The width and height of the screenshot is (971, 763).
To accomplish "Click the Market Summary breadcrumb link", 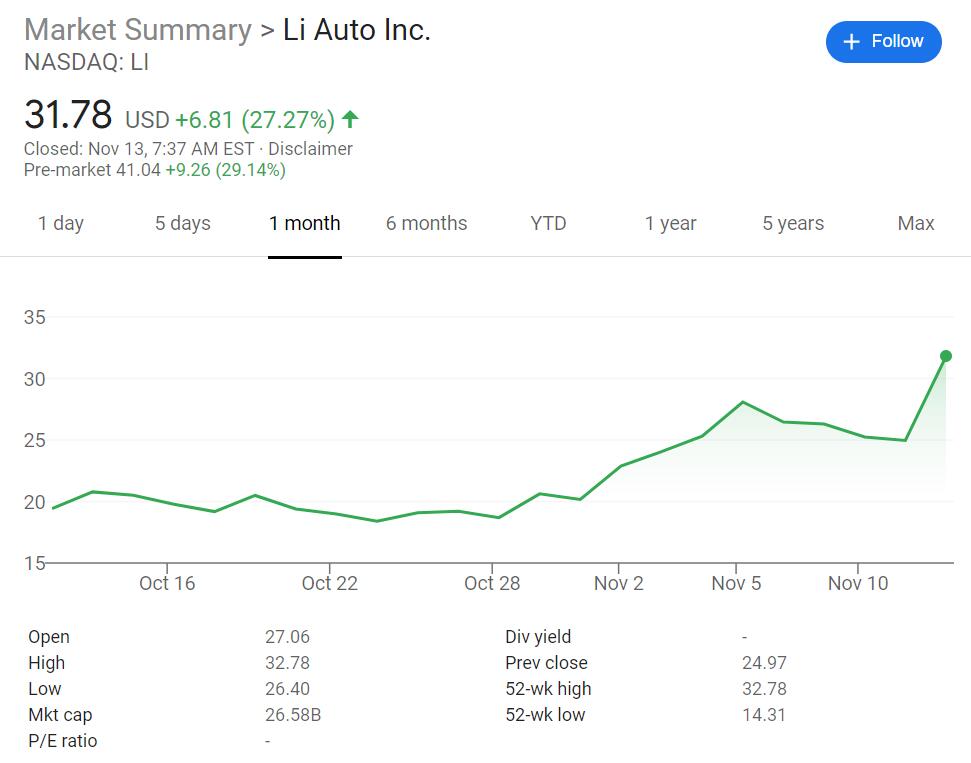I will coord(137,30).
